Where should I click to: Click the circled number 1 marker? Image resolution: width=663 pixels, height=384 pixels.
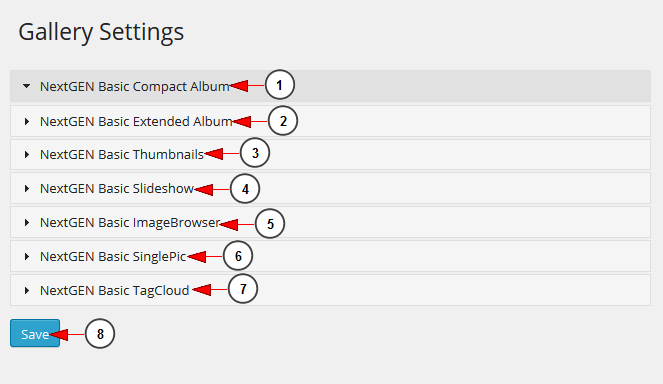[279, 85]
